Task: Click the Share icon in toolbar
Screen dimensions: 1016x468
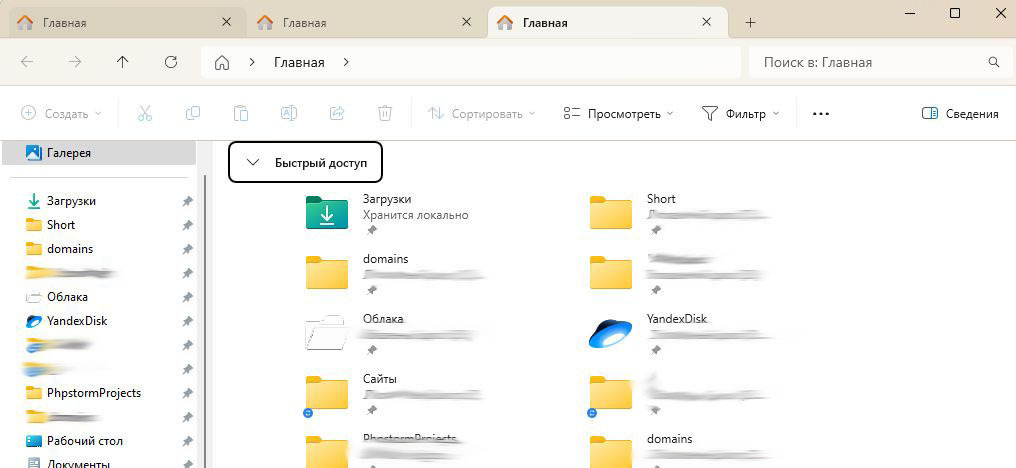Action: tap(337, 113)
